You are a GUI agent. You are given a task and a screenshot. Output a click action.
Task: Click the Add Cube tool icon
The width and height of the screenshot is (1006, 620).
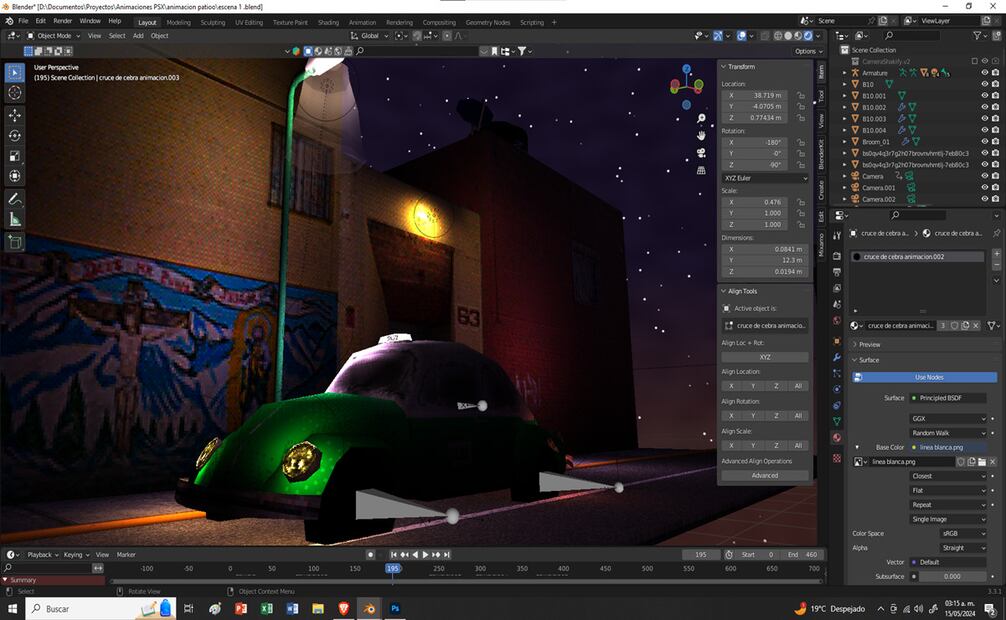15,241
